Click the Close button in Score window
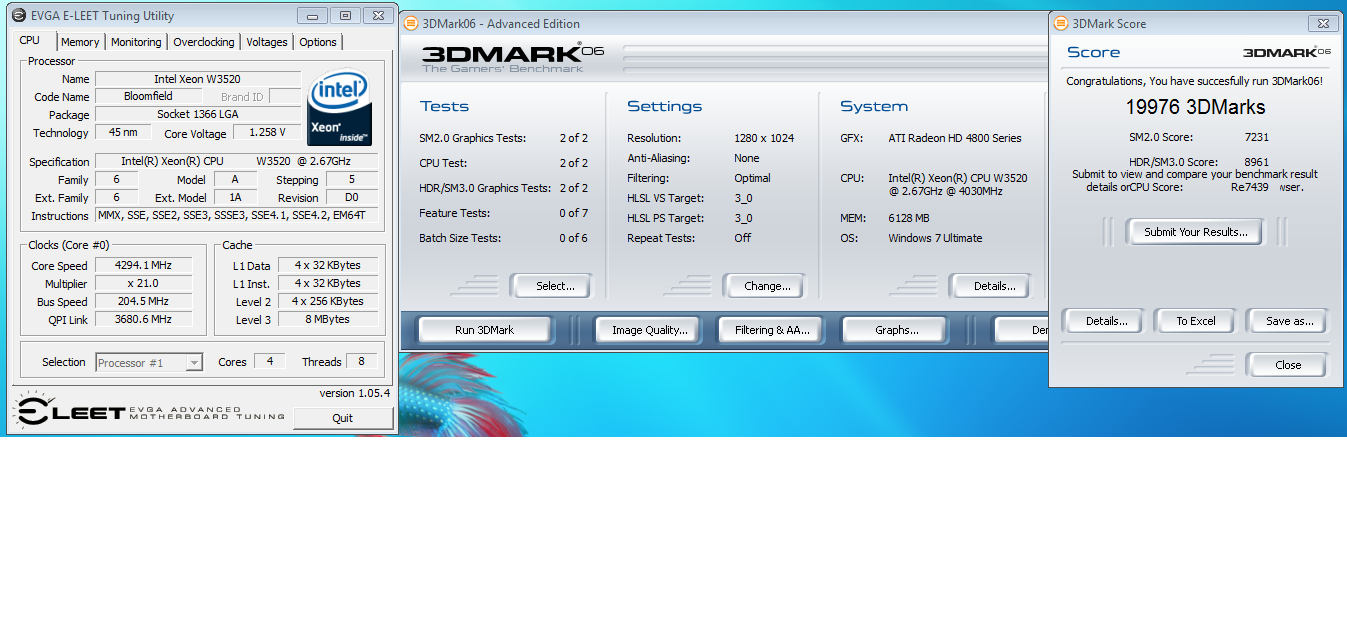Viewport: 1347px width, 630px height. tap(1288, 365)
